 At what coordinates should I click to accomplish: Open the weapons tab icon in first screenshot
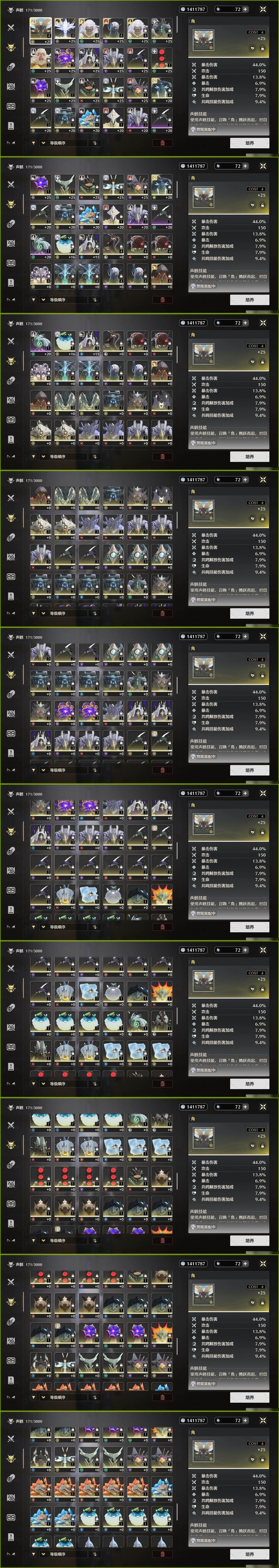tap(11, 27)
